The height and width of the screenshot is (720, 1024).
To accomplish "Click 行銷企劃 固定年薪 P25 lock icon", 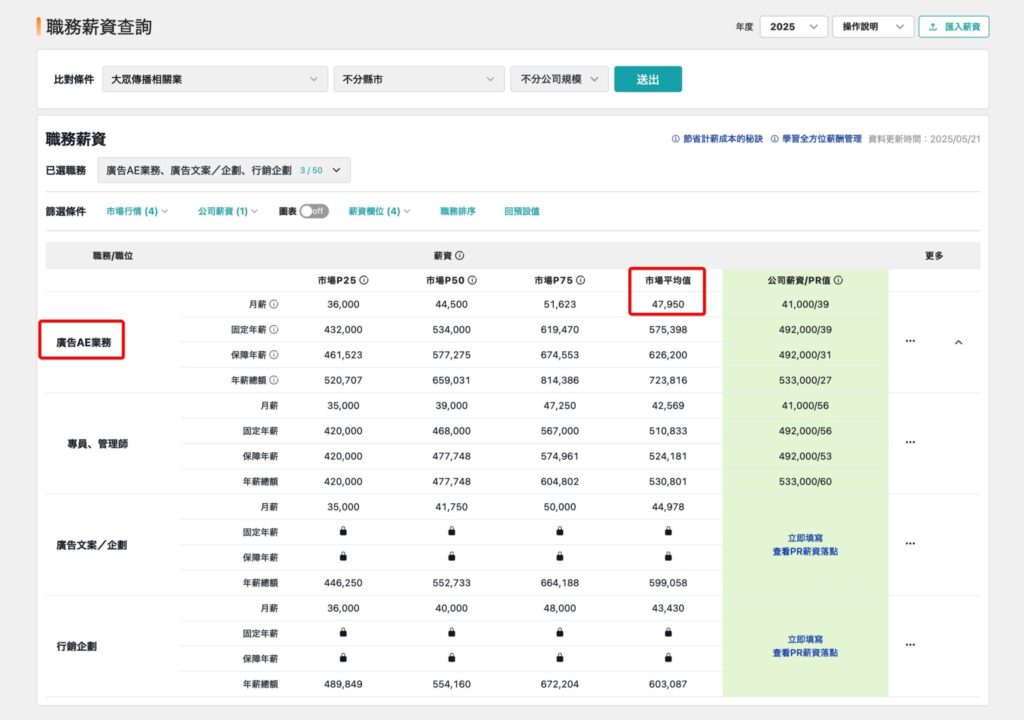I will coord(343,632).
